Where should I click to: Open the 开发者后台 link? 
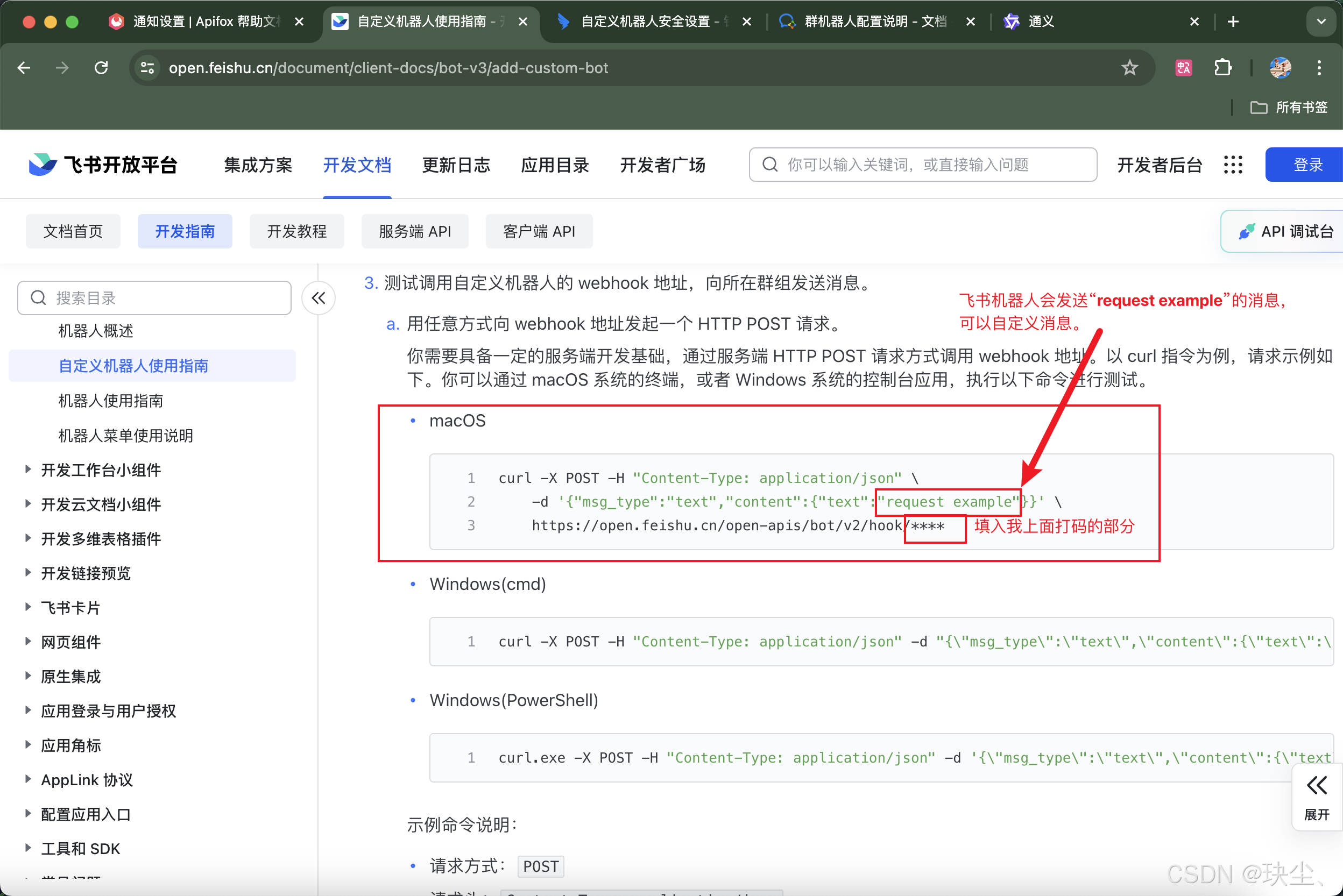point(1160,165)
